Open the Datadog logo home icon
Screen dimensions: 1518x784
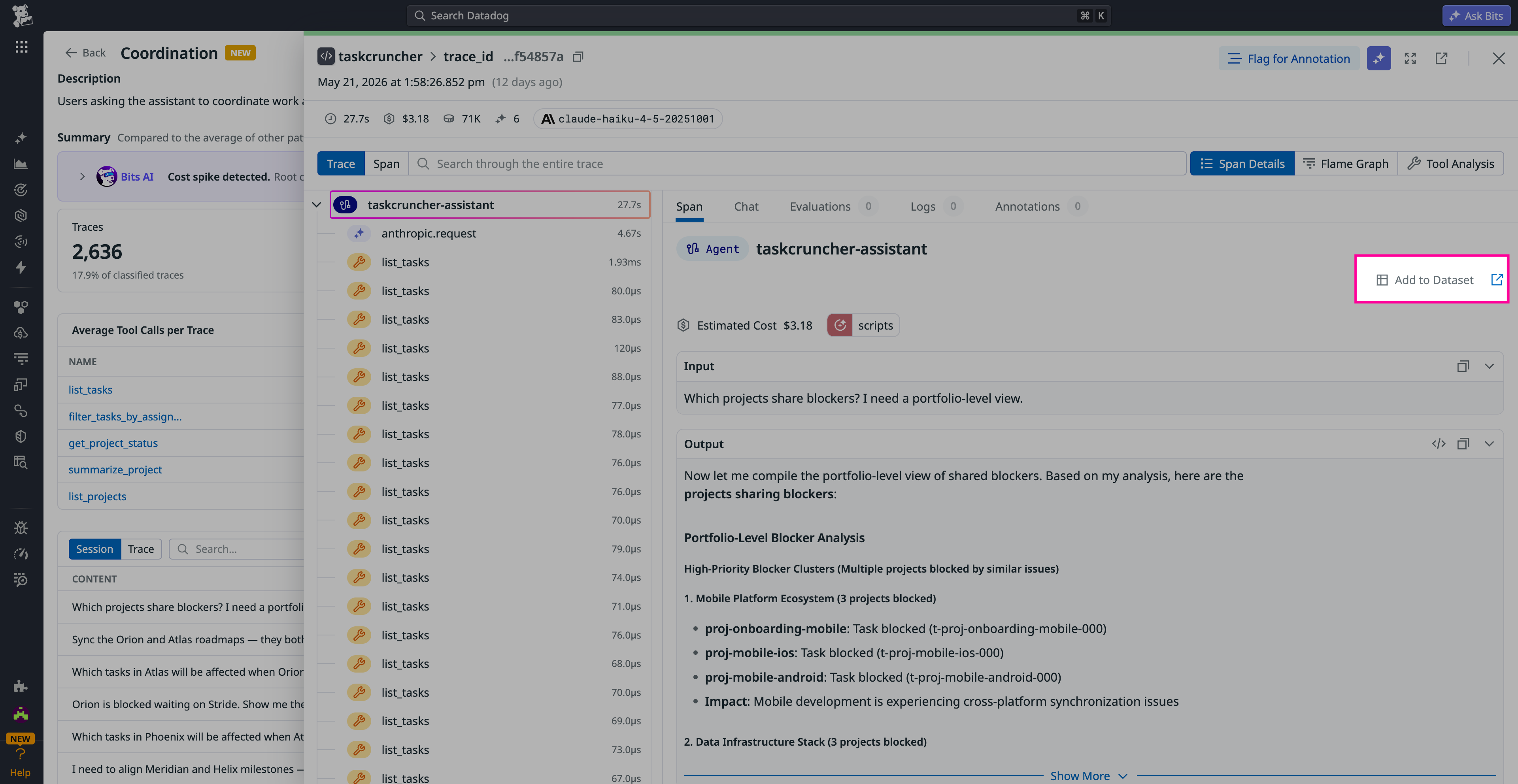click(x=22, y=16)
